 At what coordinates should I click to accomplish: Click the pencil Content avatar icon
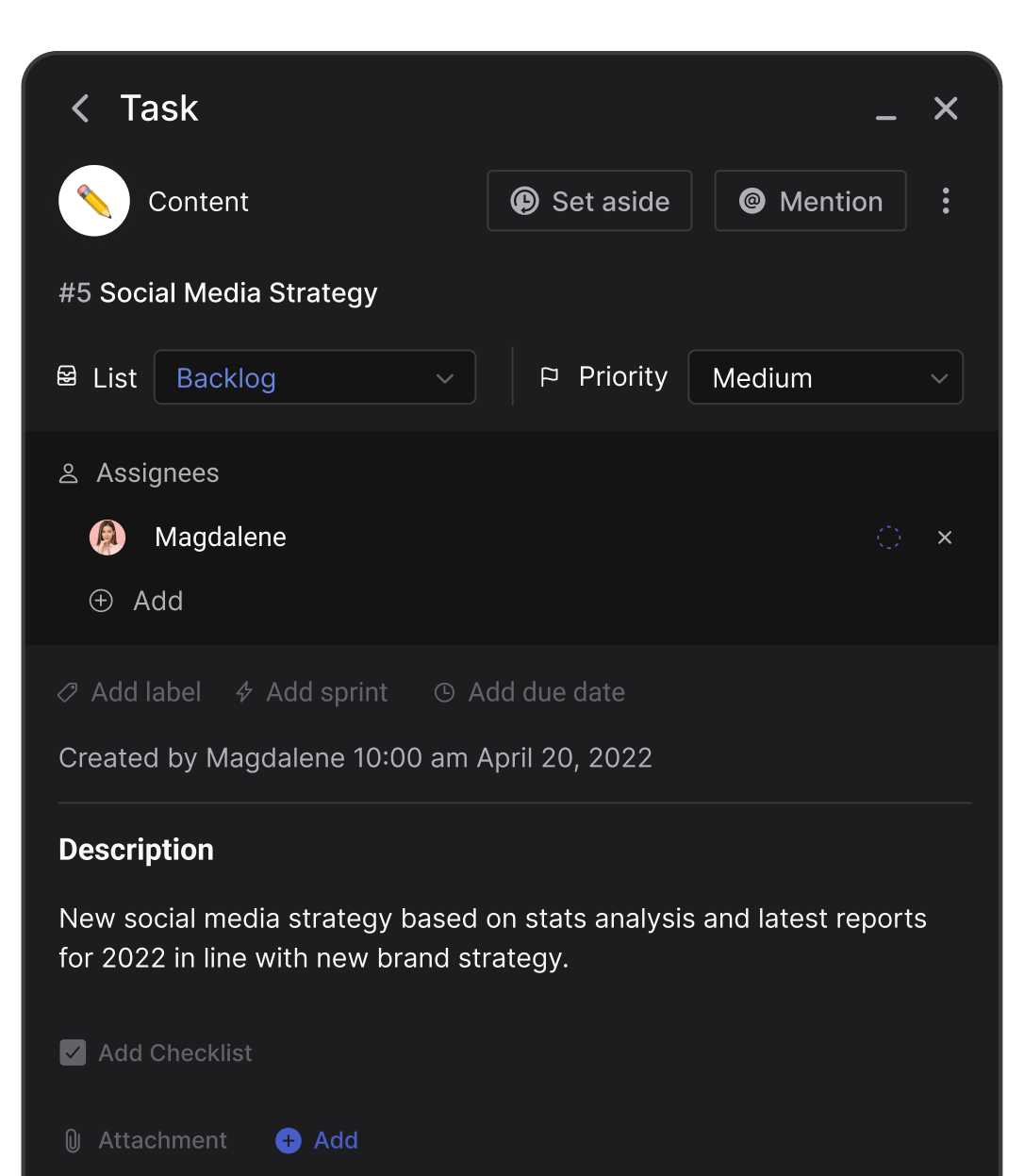tap(94, 201)
